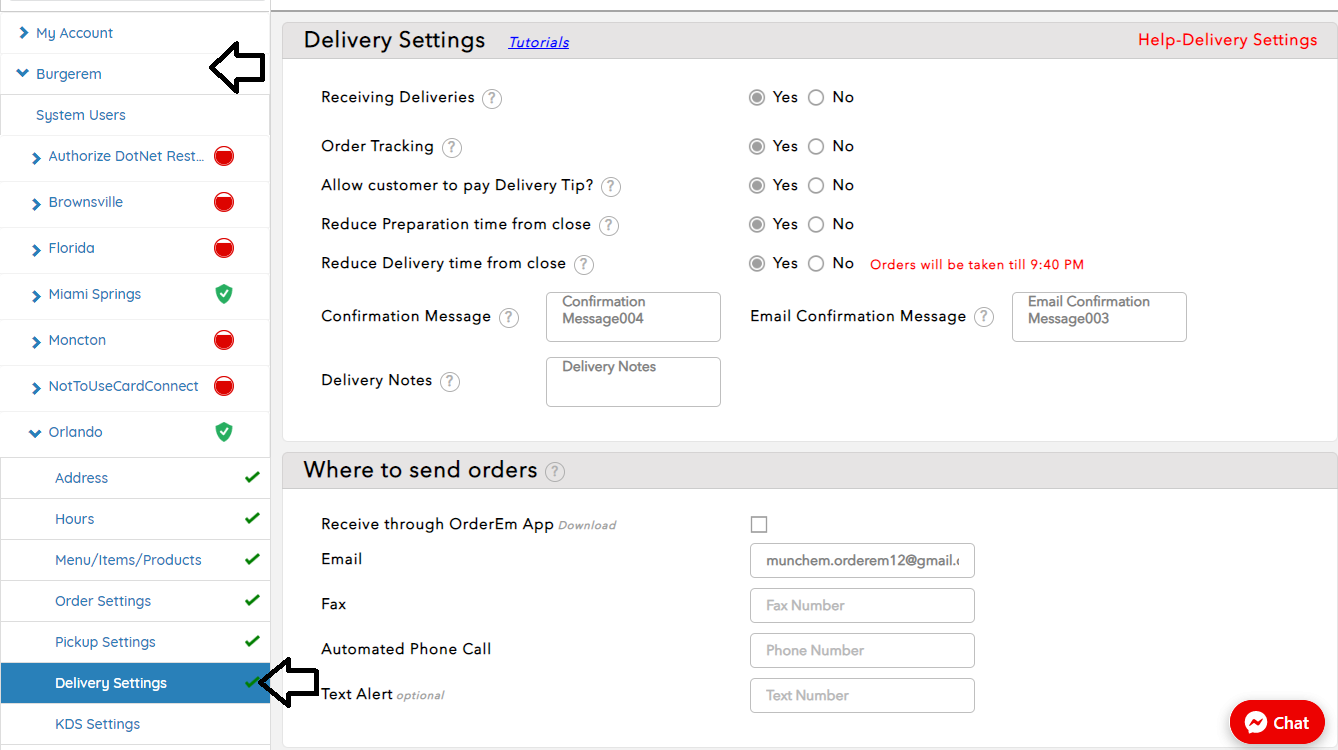Click Help-Delivery Settings link
The width and height of the screenshot is (1338, 750).
[1227, 40]
